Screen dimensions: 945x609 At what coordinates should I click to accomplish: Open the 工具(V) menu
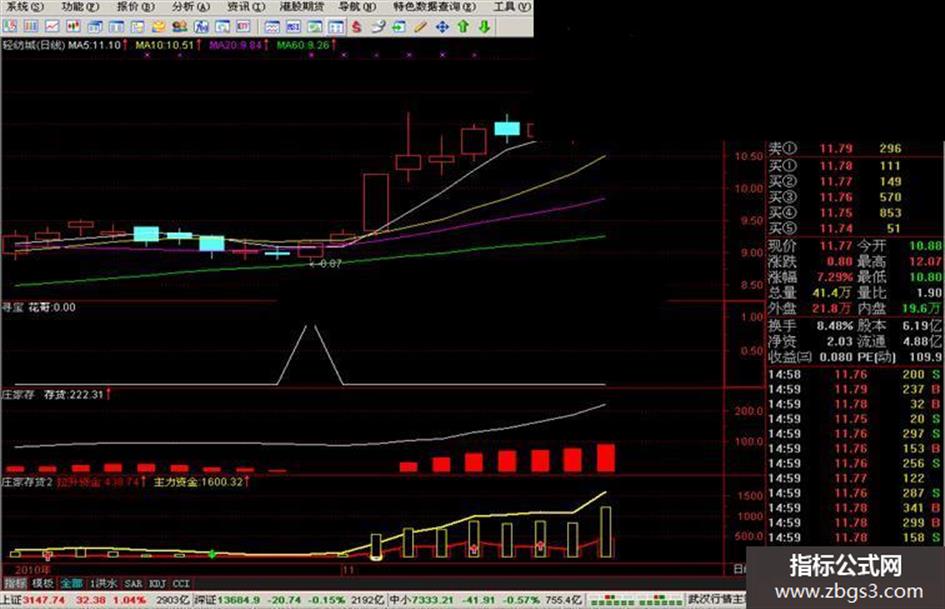click(512, 7)
